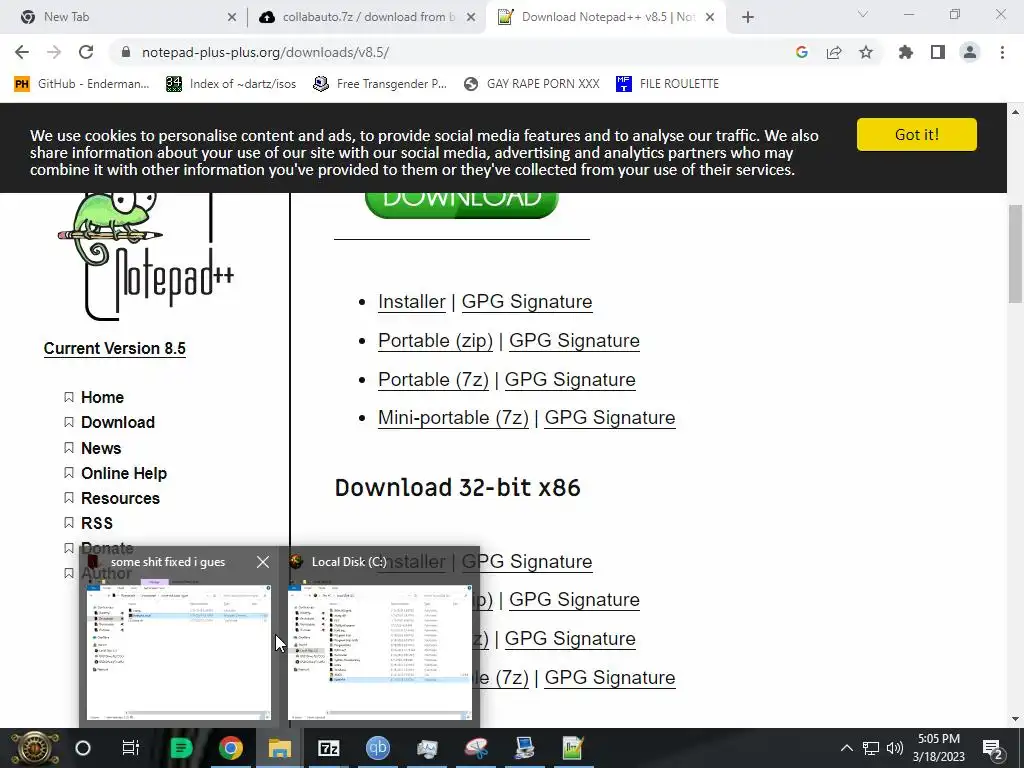Click the Portable (zip) link above the 32-bit heading
1024x768 pixels.
point(435,341)
